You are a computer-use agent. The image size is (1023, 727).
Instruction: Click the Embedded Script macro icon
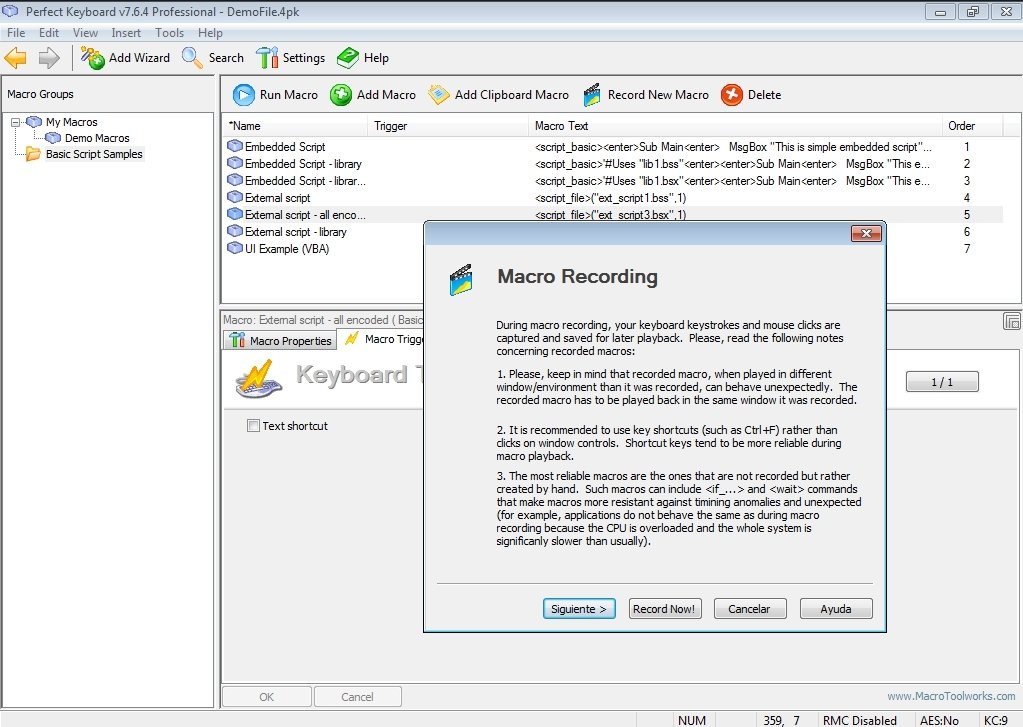pos(235,146)
